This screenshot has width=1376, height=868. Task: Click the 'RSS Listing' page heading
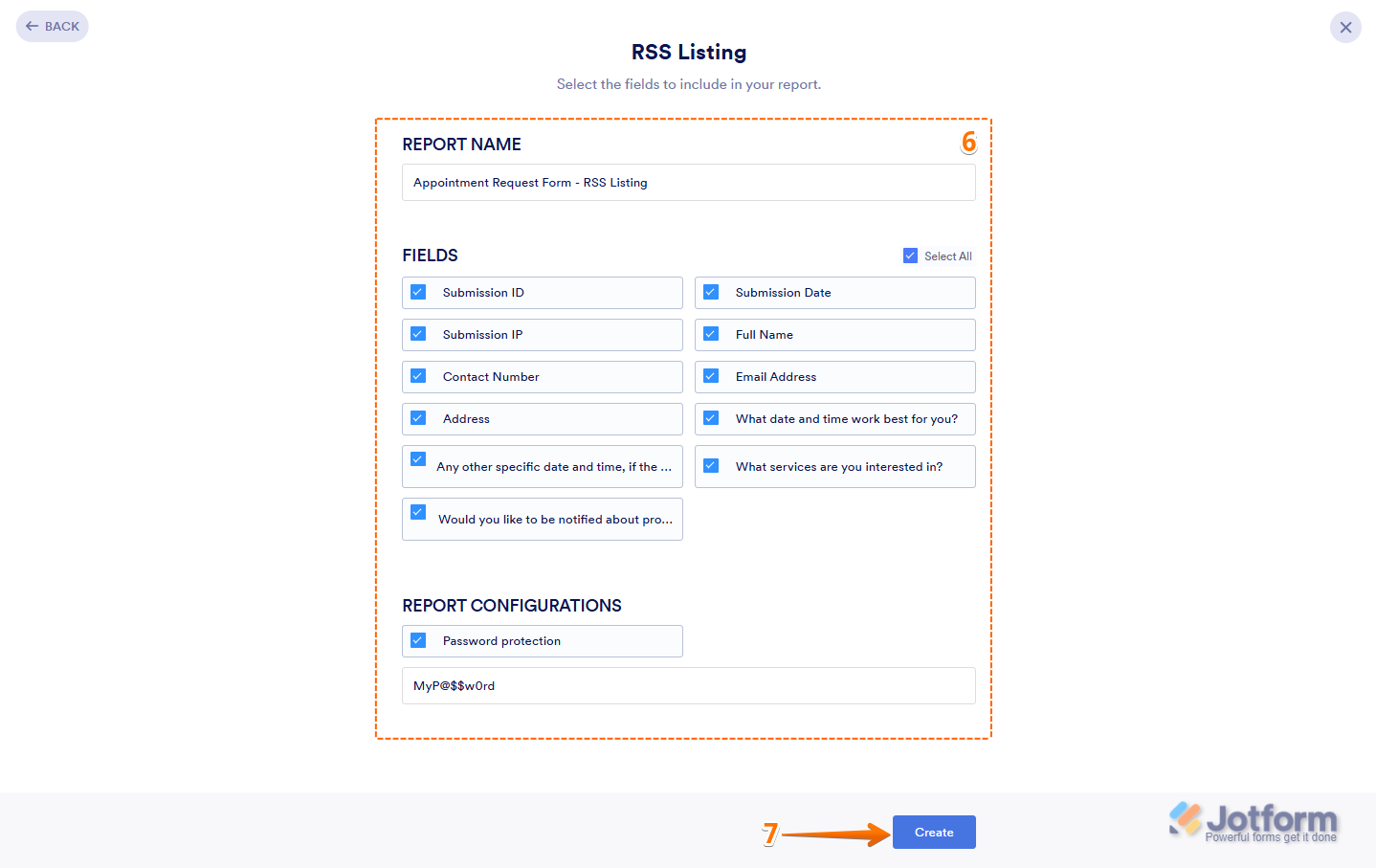point(689,53)
